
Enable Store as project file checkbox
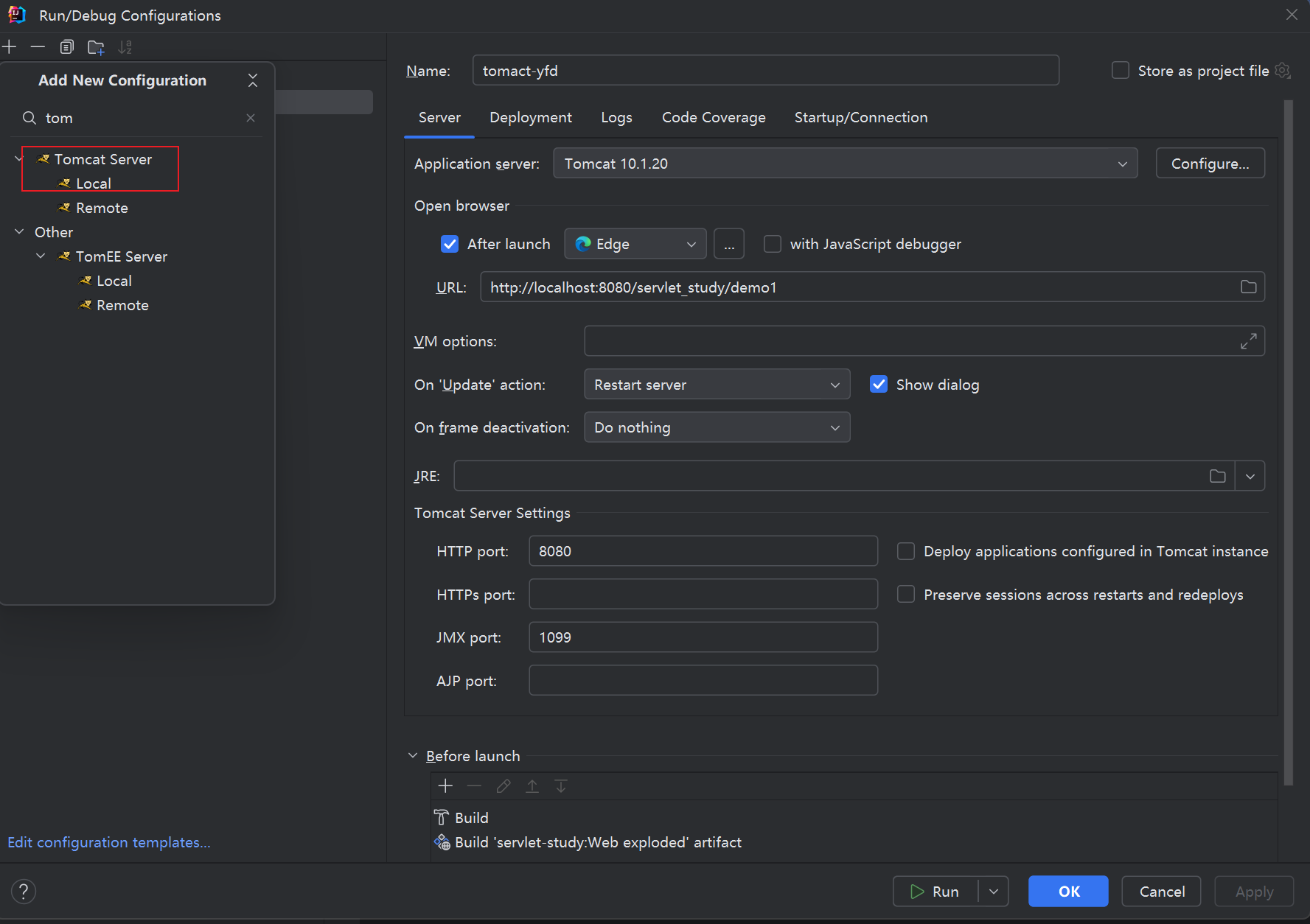point(1121,71)
